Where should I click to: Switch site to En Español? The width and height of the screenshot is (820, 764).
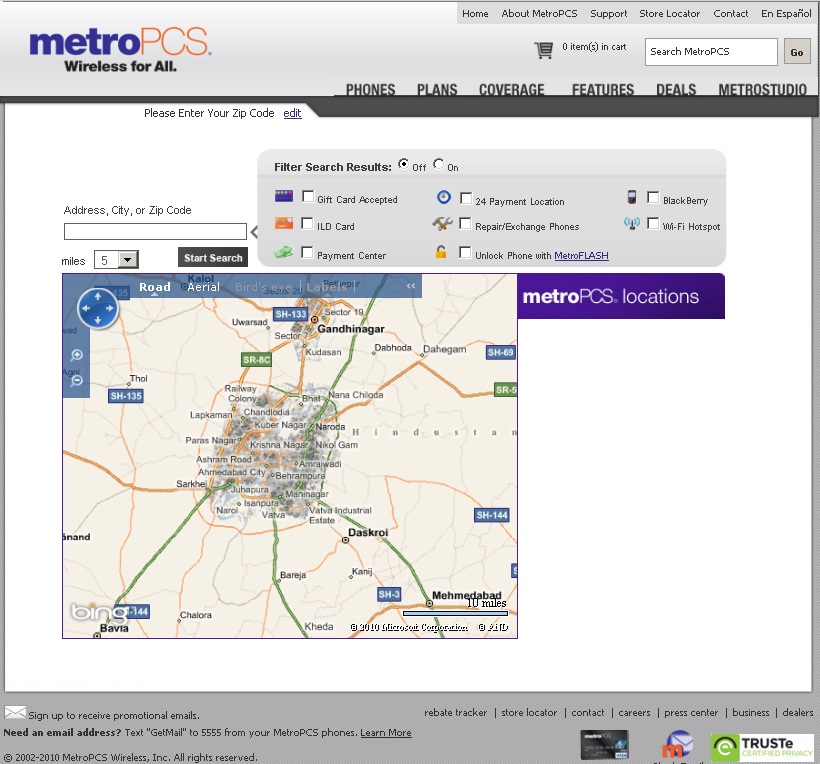(x=786, y=14)
